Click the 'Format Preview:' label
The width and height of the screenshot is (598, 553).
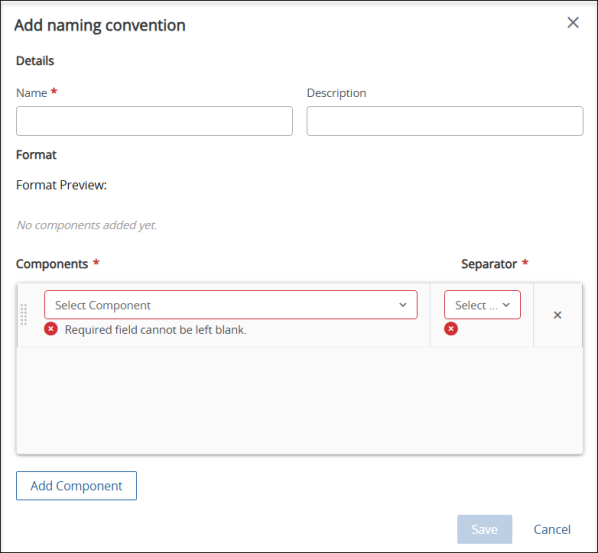[61, 185]
